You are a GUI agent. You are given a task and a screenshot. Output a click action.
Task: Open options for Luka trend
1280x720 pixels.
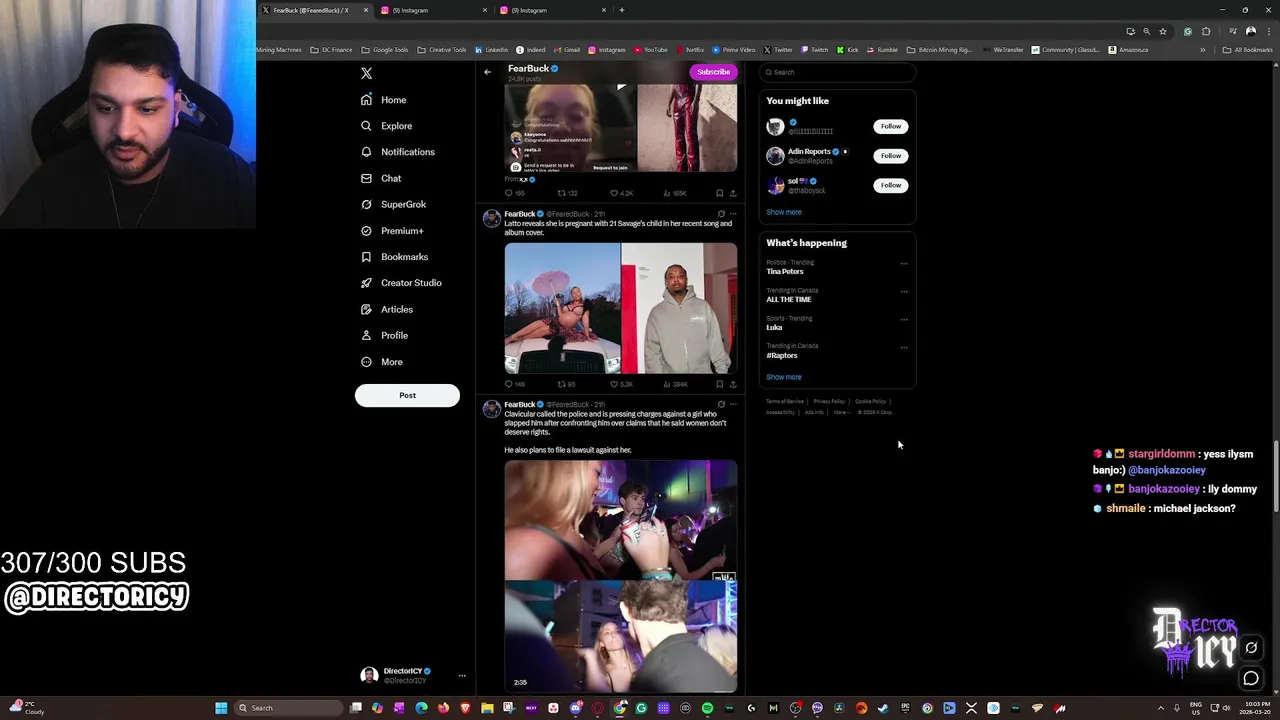point(904,320)
